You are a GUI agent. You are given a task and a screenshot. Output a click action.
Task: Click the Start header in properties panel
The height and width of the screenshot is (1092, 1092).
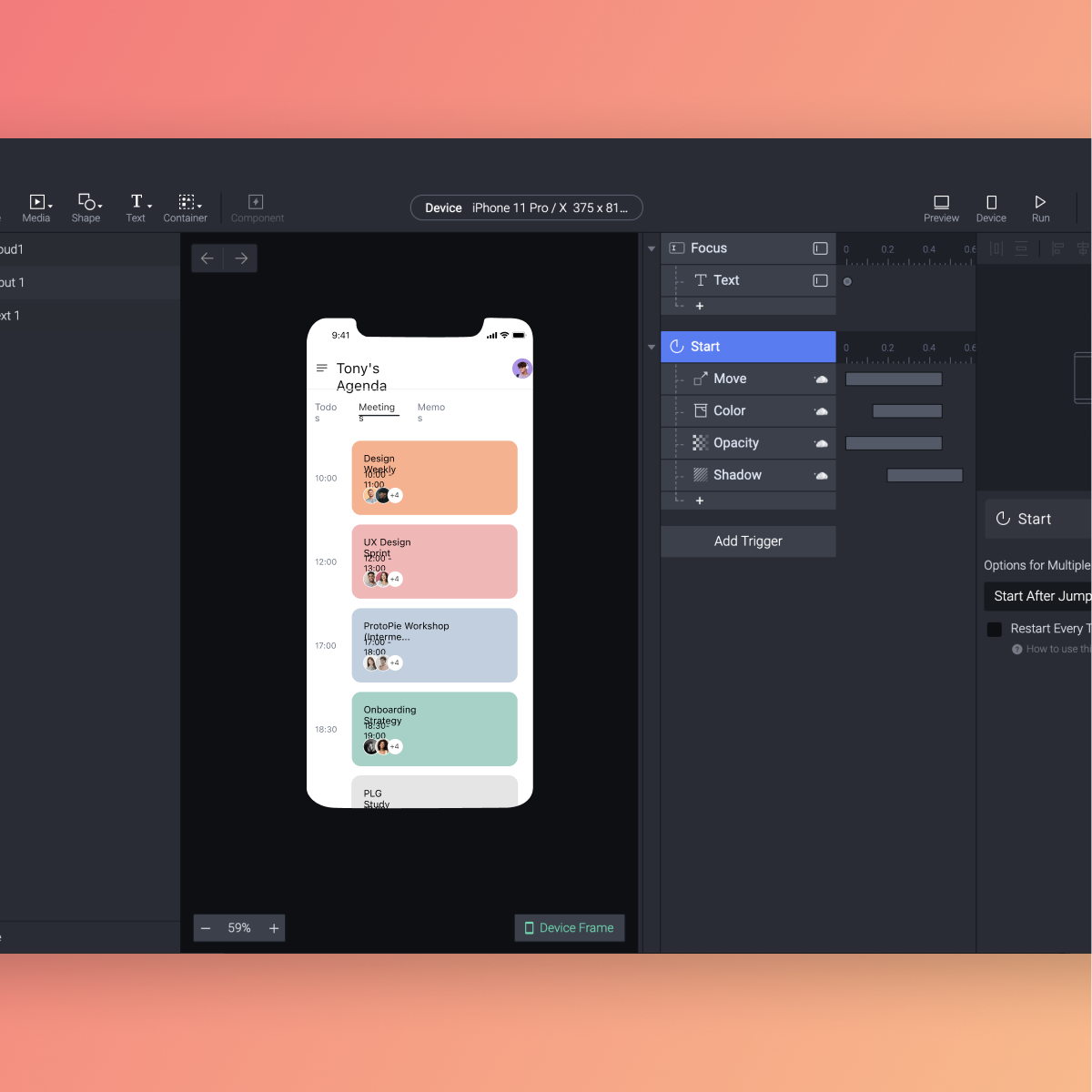1037,519
